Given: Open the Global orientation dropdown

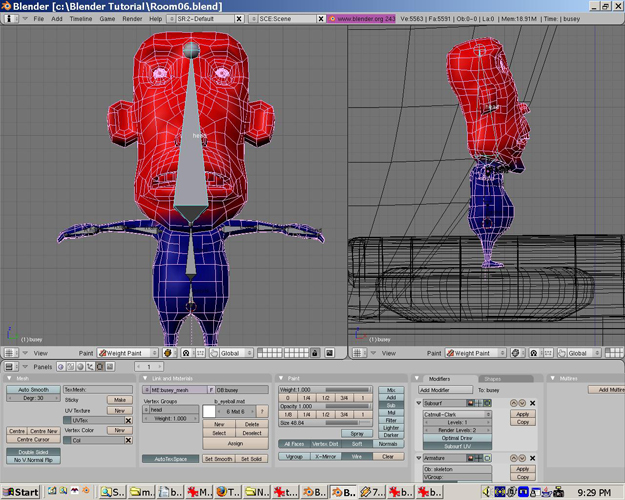Looking at the screenshot, I should pos(234,353).
